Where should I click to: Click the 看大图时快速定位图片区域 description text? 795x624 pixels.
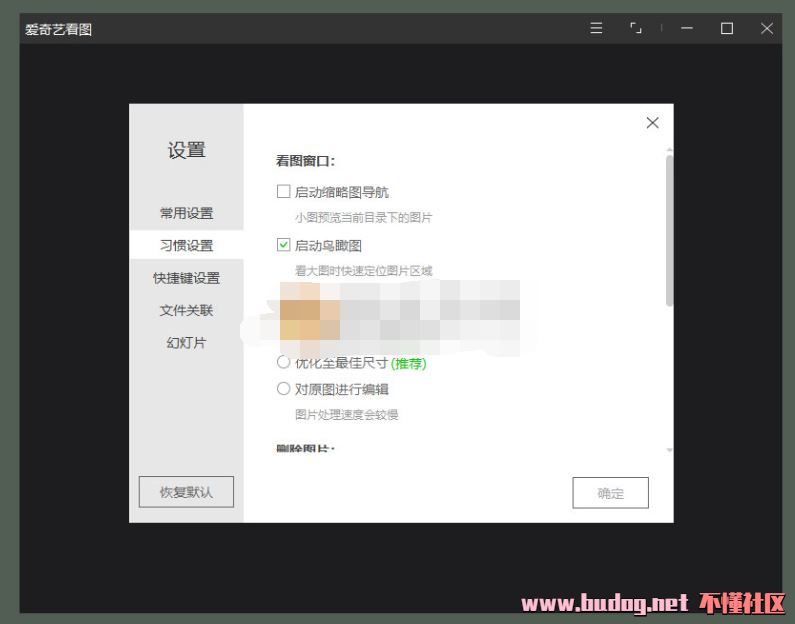pos(364,271)
